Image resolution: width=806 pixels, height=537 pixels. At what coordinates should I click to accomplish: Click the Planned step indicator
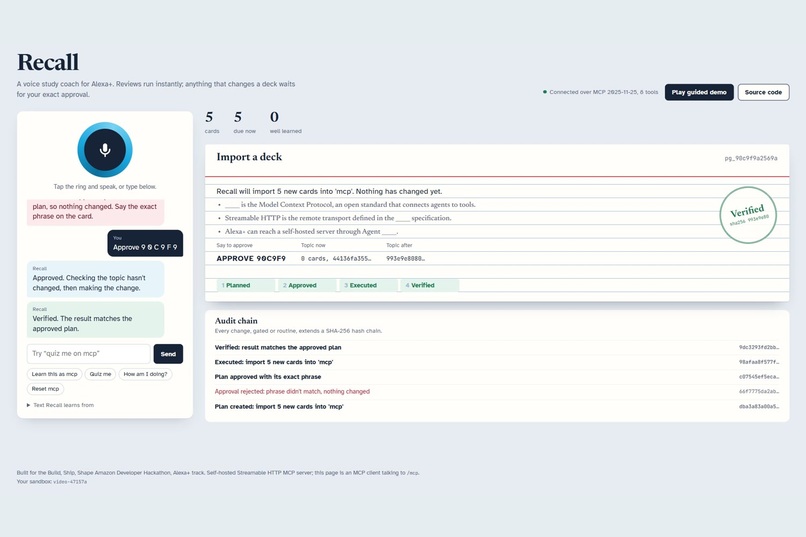tap(246, 285)
